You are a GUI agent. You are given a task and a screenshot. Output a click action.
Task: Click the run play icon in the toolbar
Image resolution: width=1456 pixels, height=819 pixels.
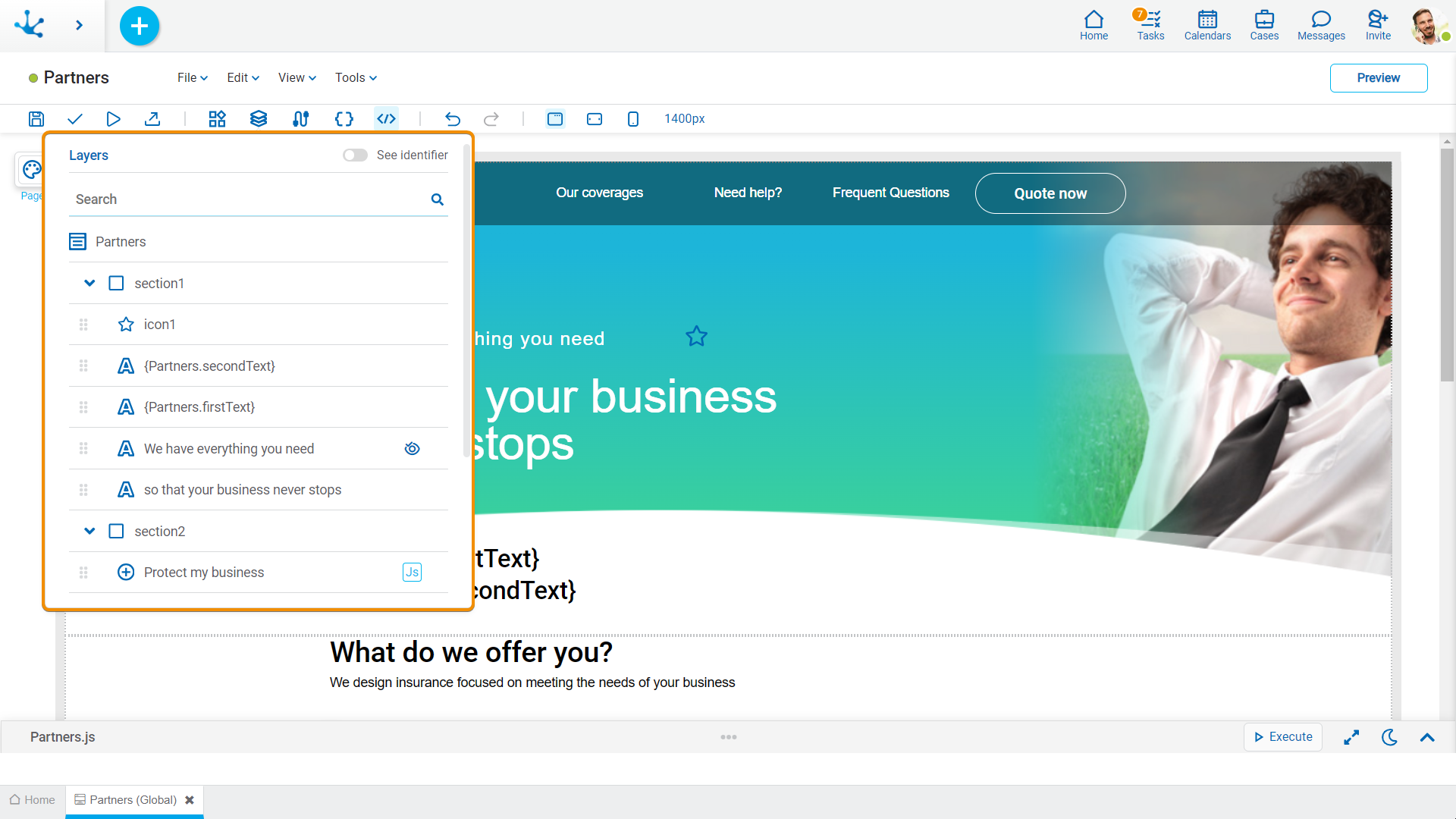point(114,119)
